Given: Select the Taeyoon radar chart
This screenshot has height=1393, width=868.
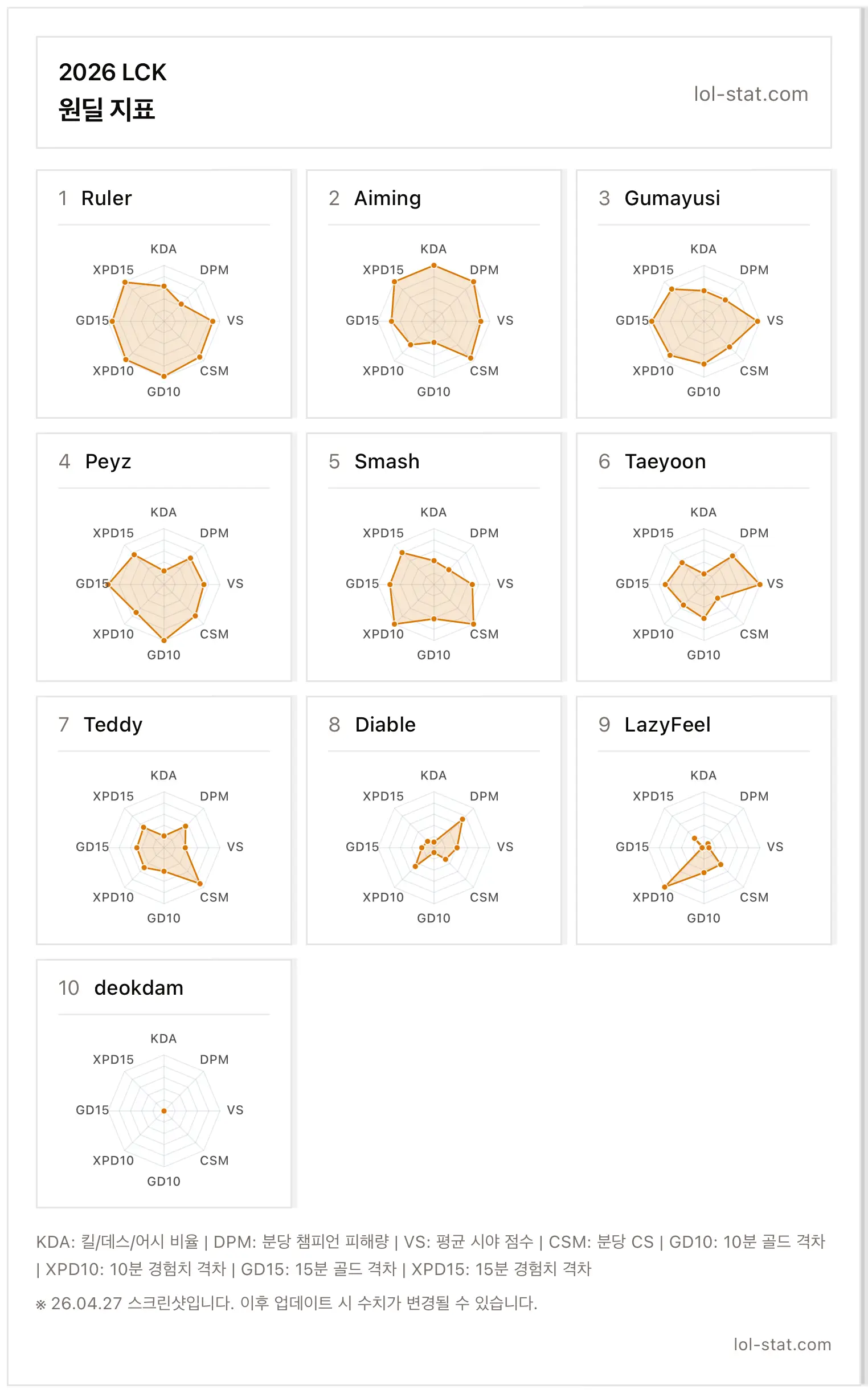Looking at the screenshot, I should [x=704, y=584].
